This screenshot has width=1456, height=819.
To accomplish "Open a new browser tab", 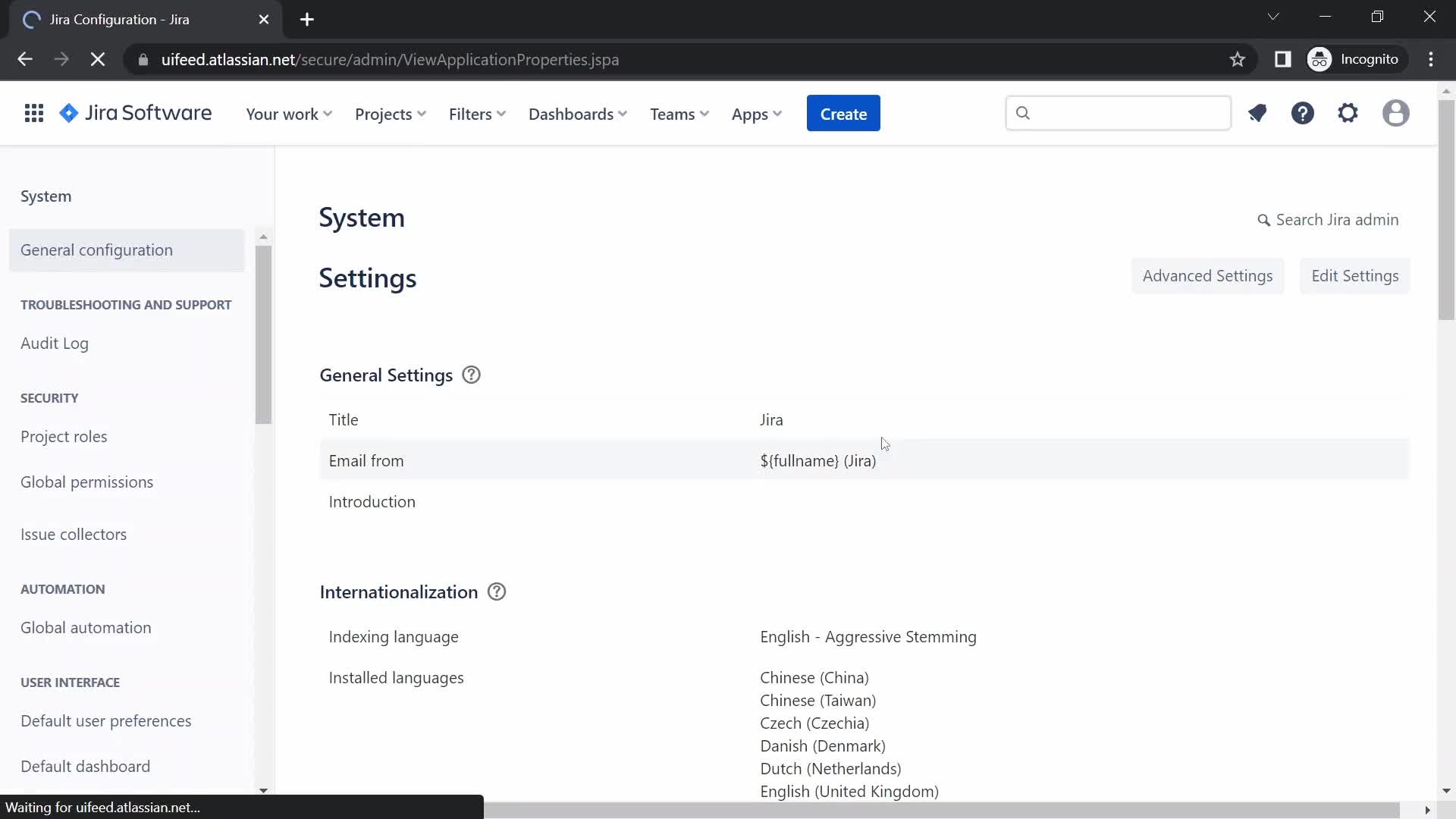I will (x=307, y=20).
